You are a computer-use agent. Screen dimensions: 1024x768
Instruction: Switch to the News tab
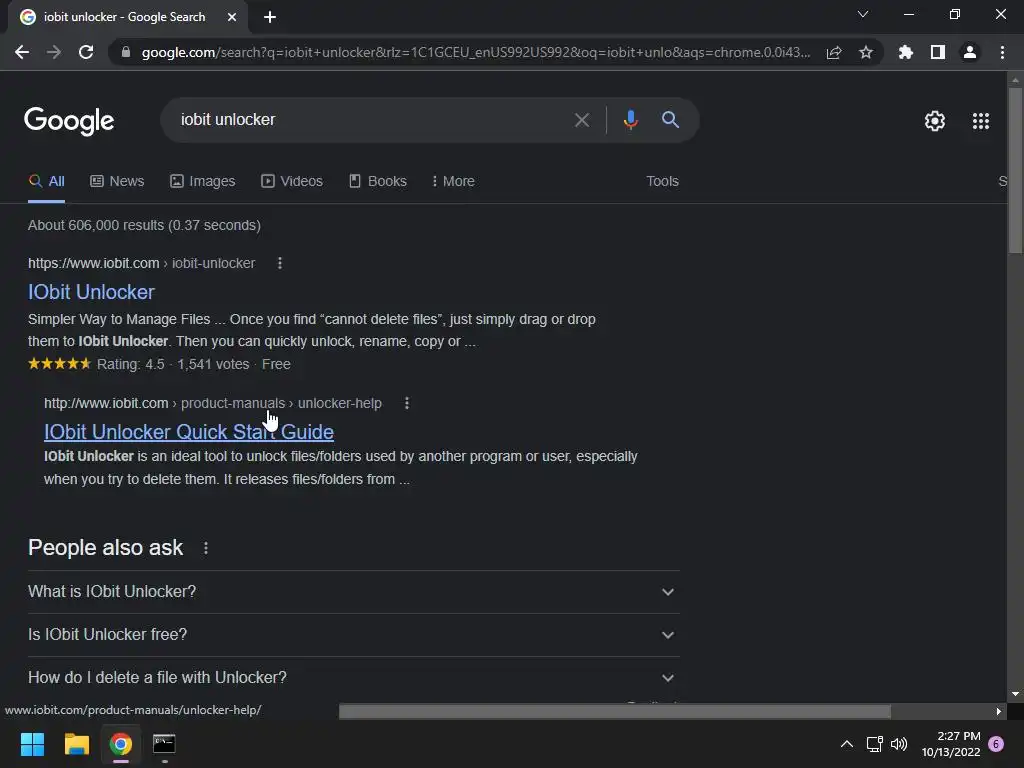117,182
